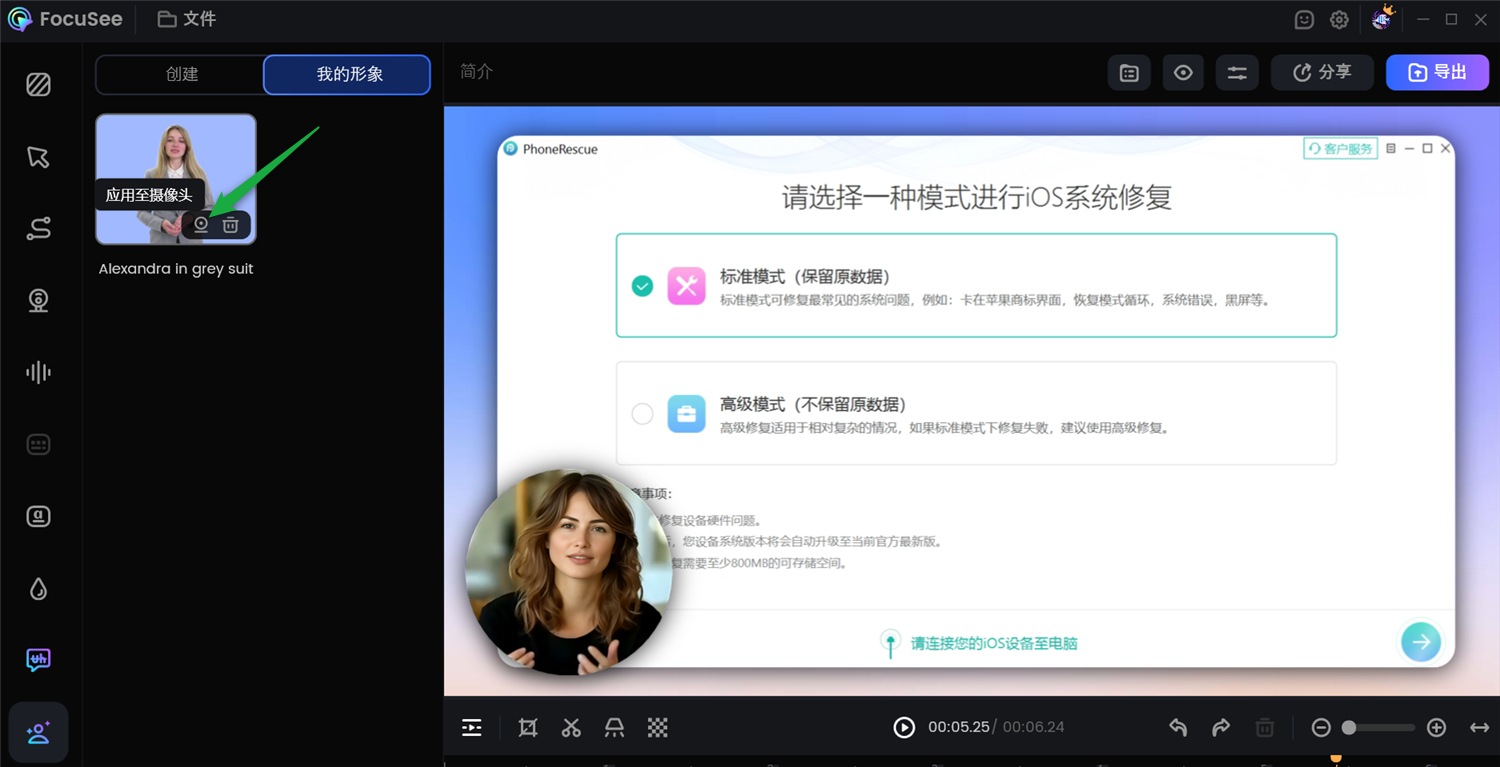Select the 高级模式 radio button
The height and width of the screenshot is (767, 1500).
pyautogui.click(x=642, y=414)
